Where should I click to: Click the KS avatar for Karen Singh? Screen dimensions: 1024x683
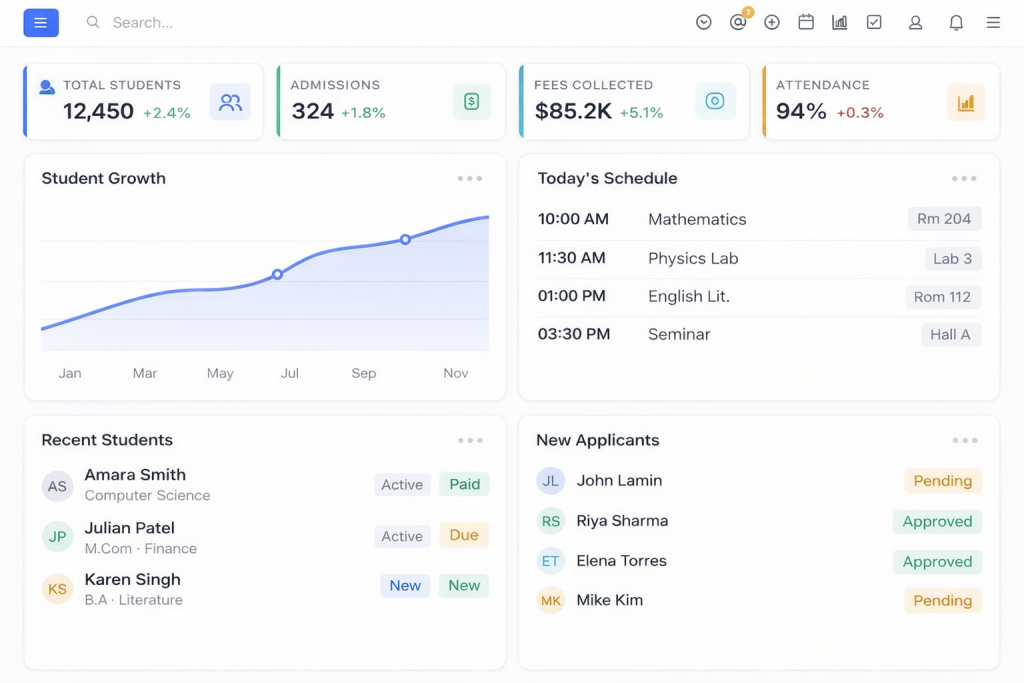pos(57,589)
